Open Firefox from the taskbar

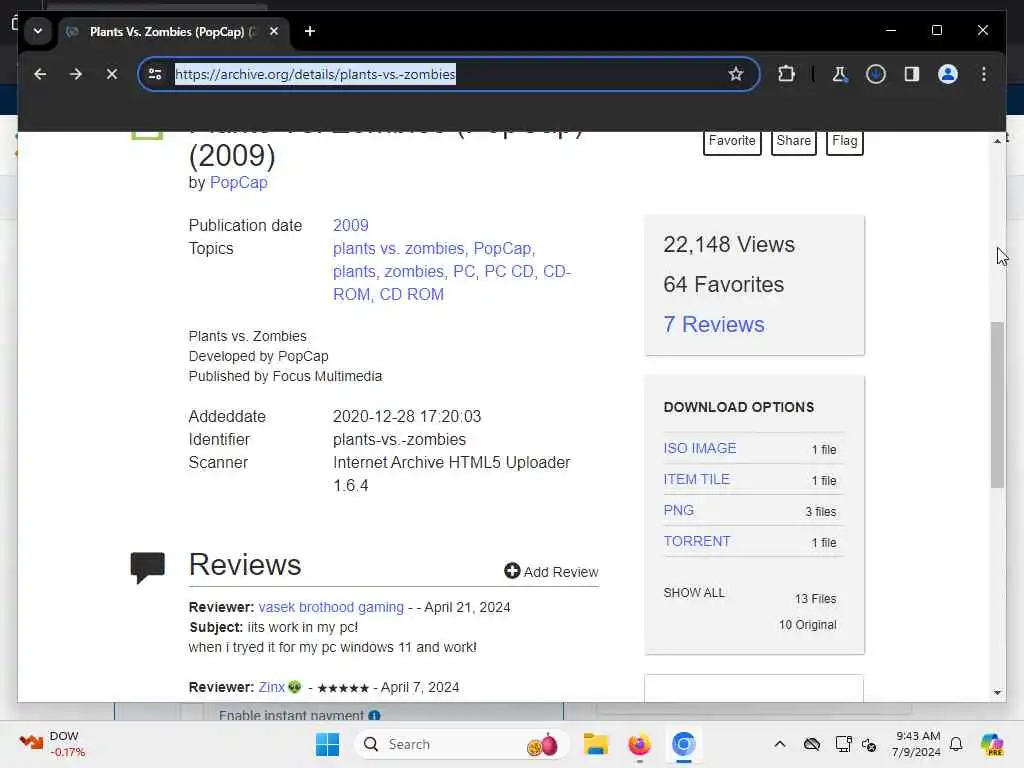click(x=639, y=744)
